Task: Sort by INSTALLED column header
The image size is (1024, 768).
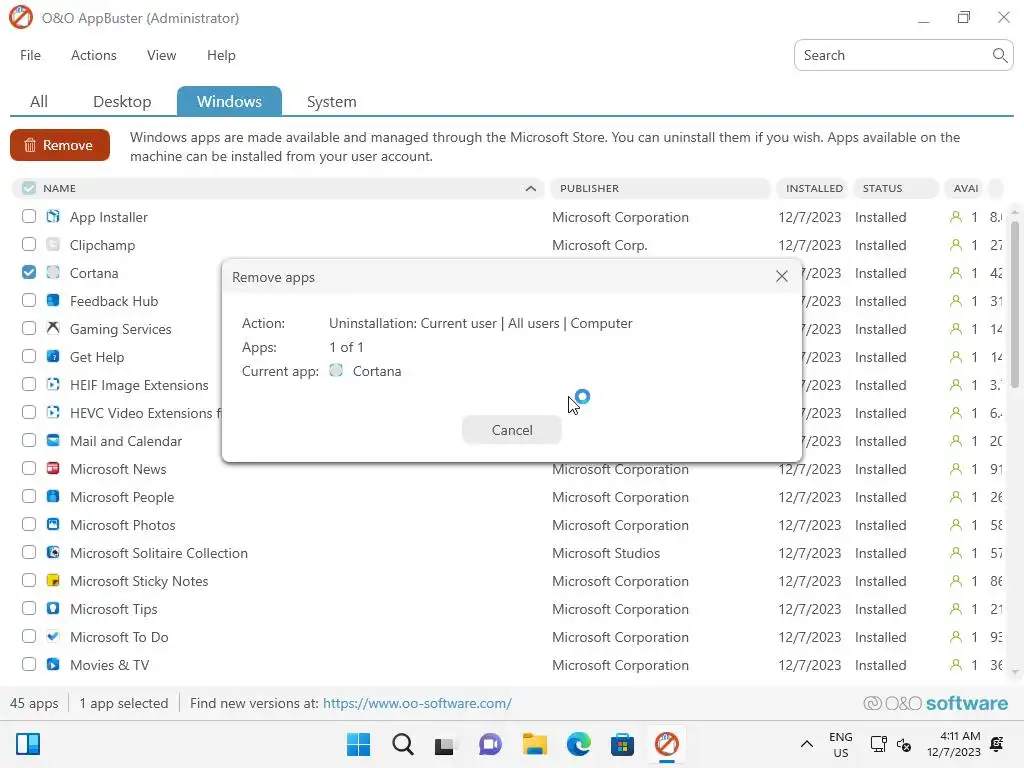Action: click(x=812, y=188)
